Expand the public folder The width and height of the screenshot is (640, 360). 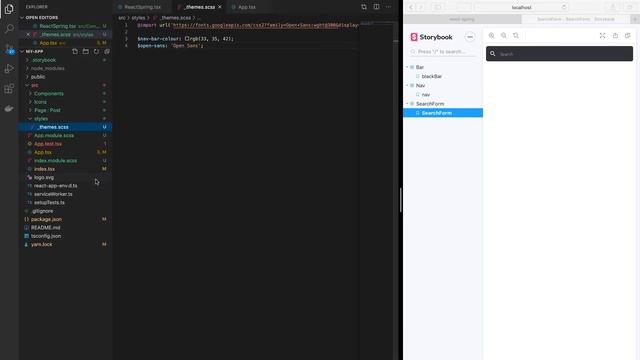pyautogui.click(x=38, y=77)
